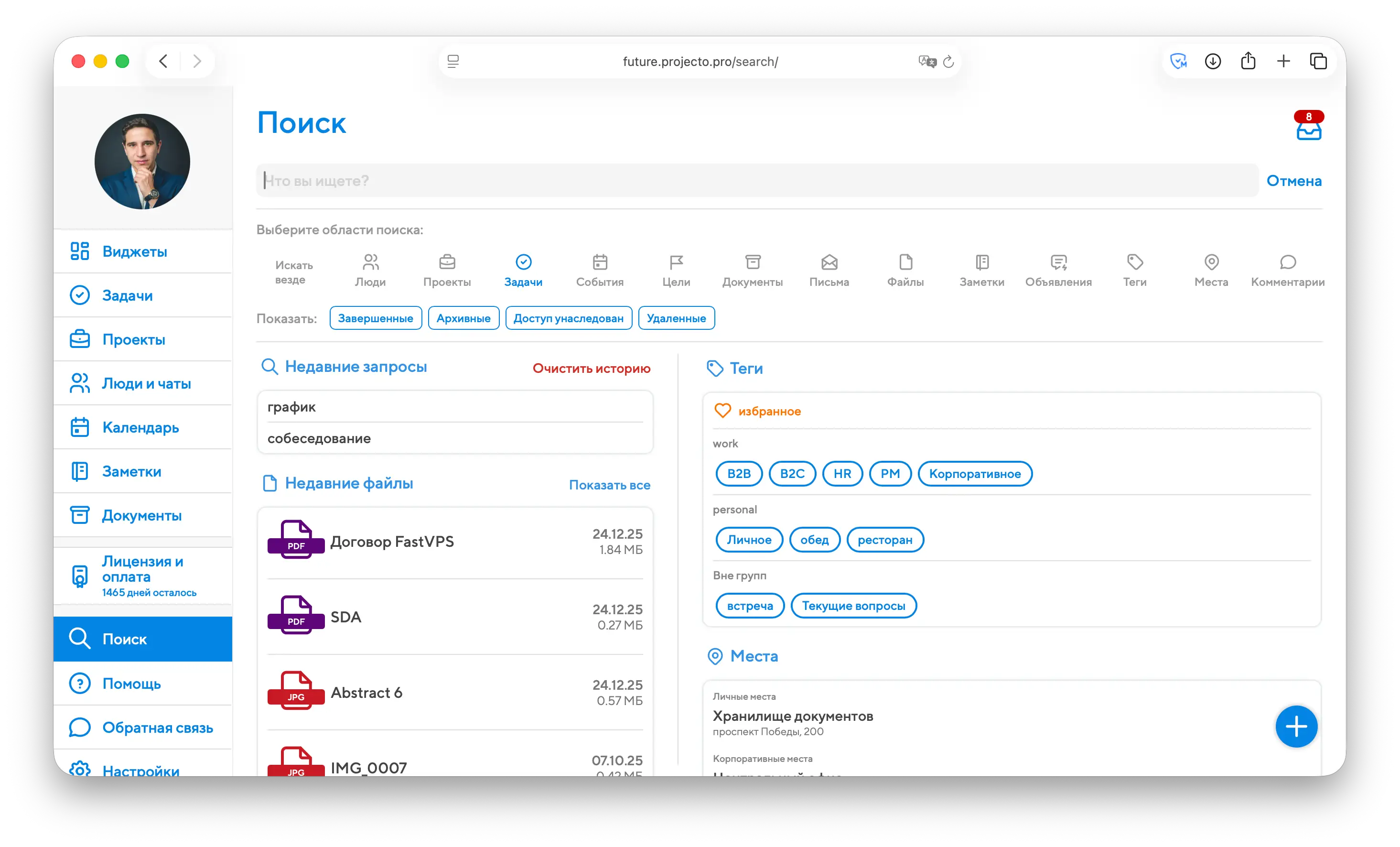Toggle the Архивные filter chip
Image resolution: width=1400 pixels, height=847 pixels.
point(463,318)
